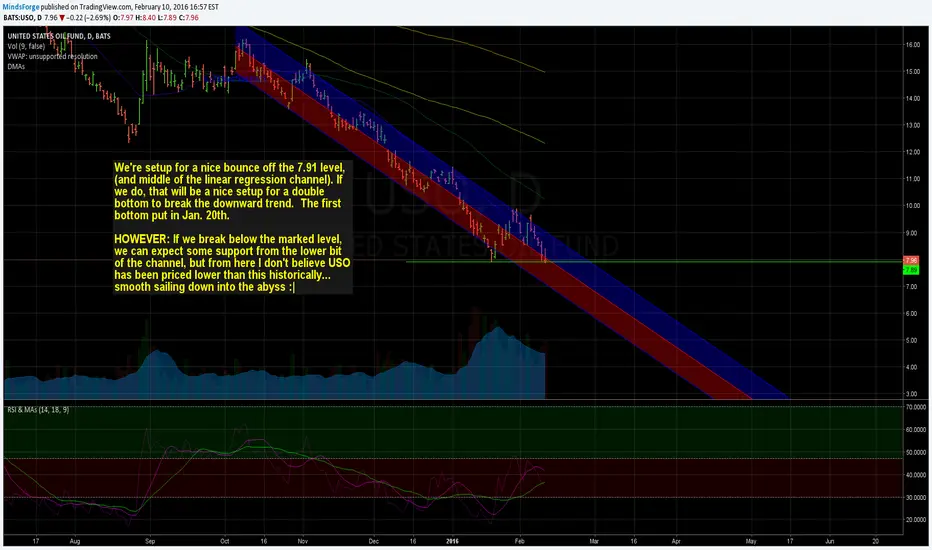Click the Sep date axis label
The height and width of the screenshot is (550, 932).
coord(150,542)
